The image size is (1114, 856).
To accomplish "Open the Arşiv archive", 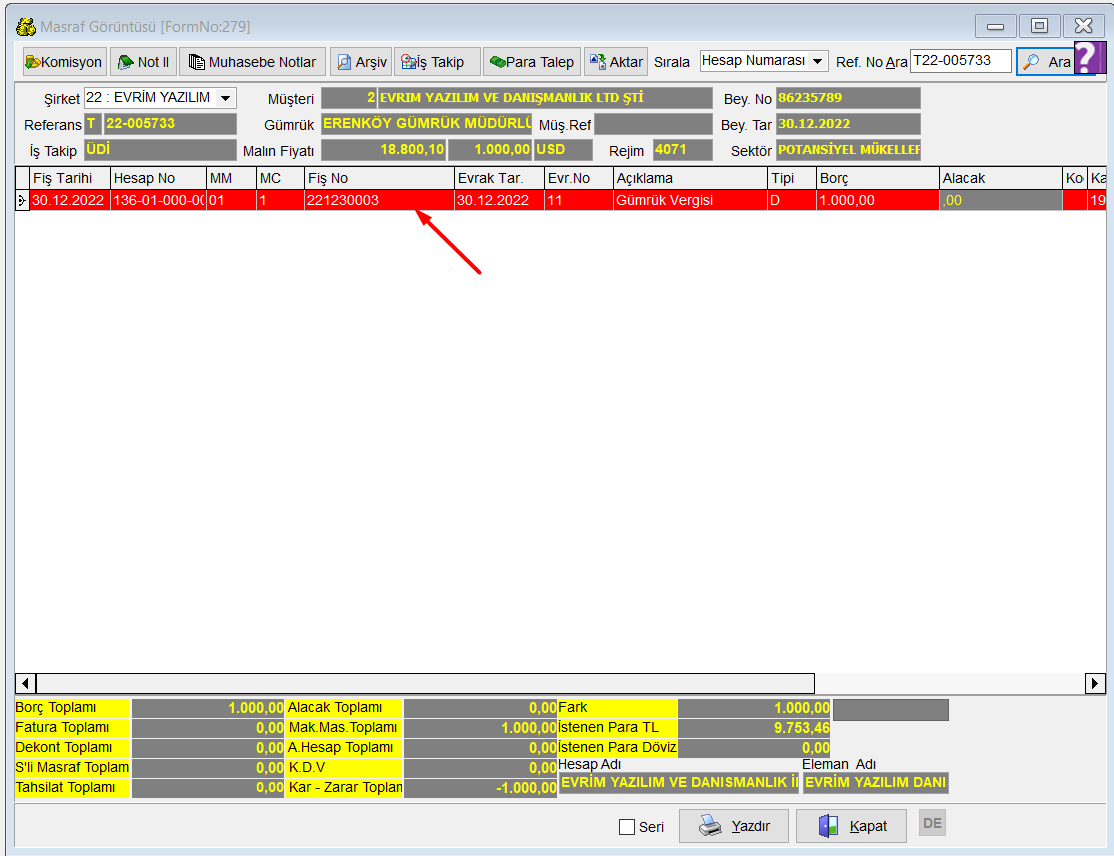I will [361, 62].
